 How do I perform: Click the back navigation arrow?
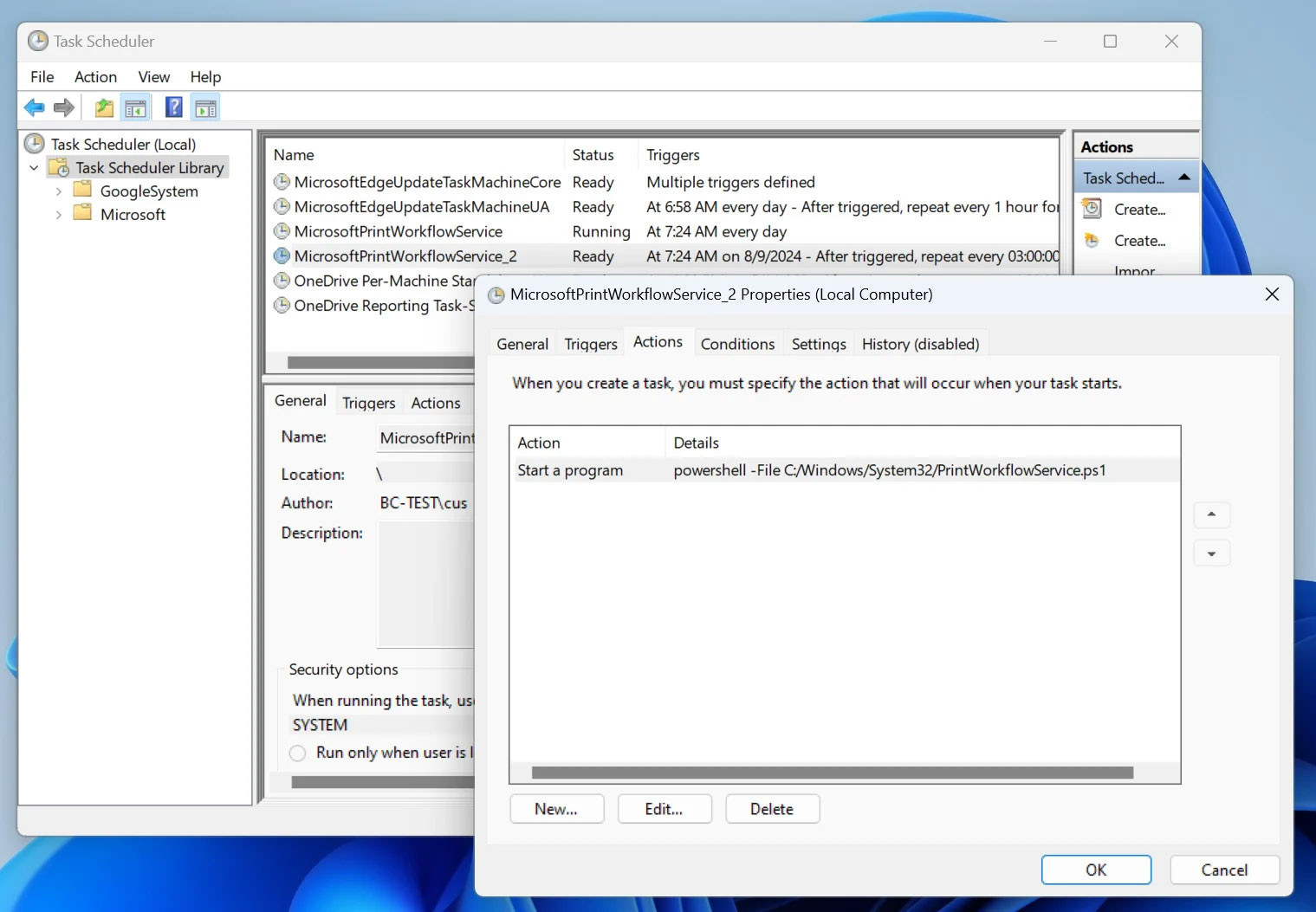point(35,107)
